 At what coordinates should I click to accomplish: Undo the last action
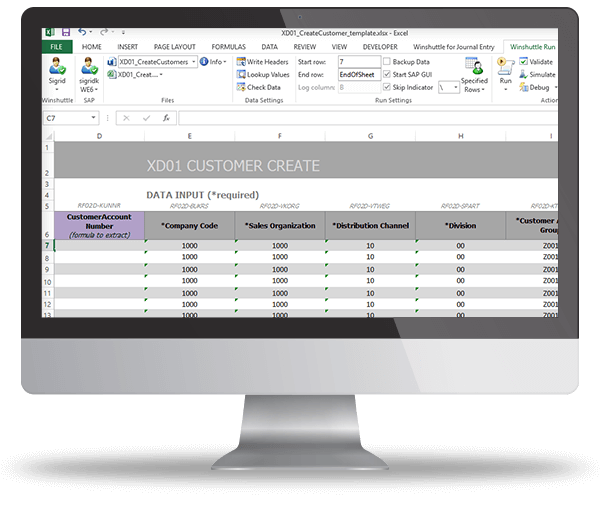pos(82,32)
